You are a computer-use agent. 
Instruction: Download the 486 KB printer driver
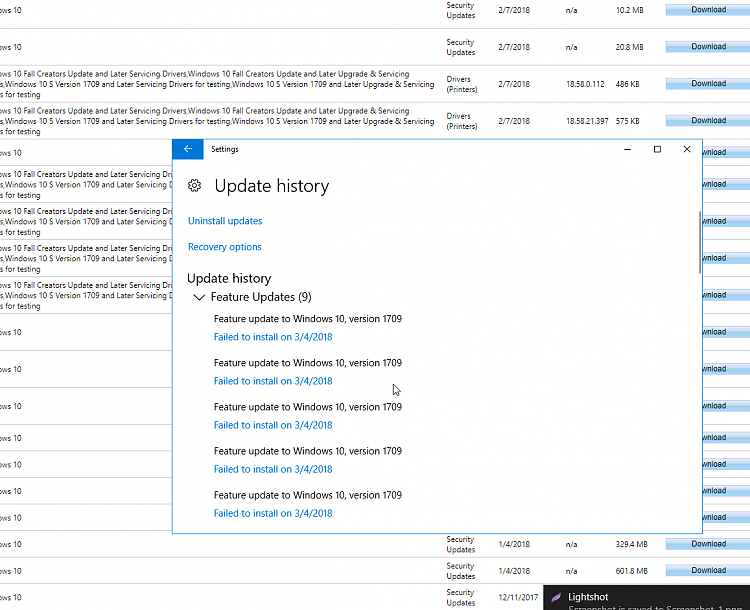(x=708, y=83)
